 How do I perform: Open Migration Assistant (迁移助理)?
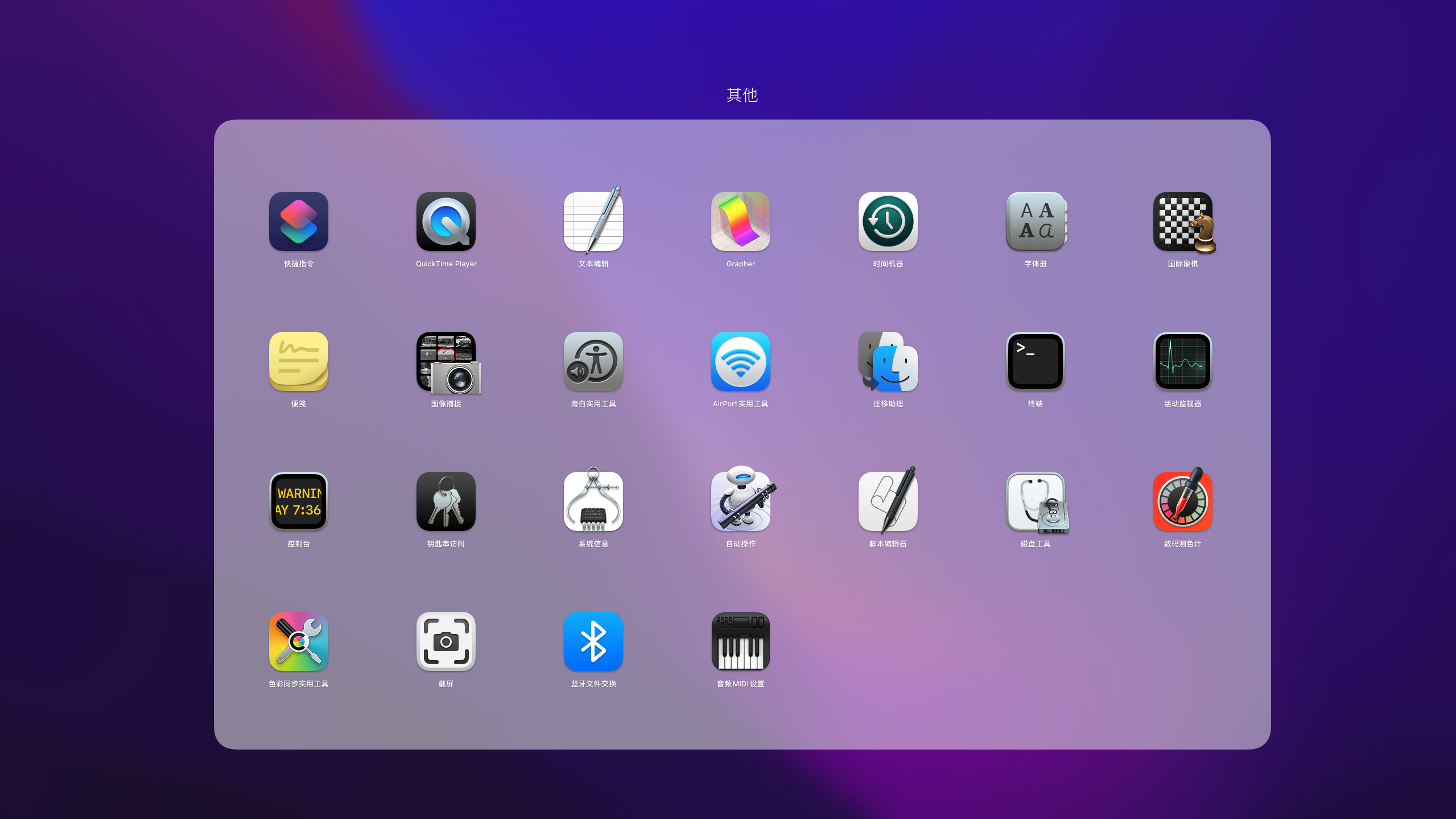pyautogui.click(x=888, y=361)
